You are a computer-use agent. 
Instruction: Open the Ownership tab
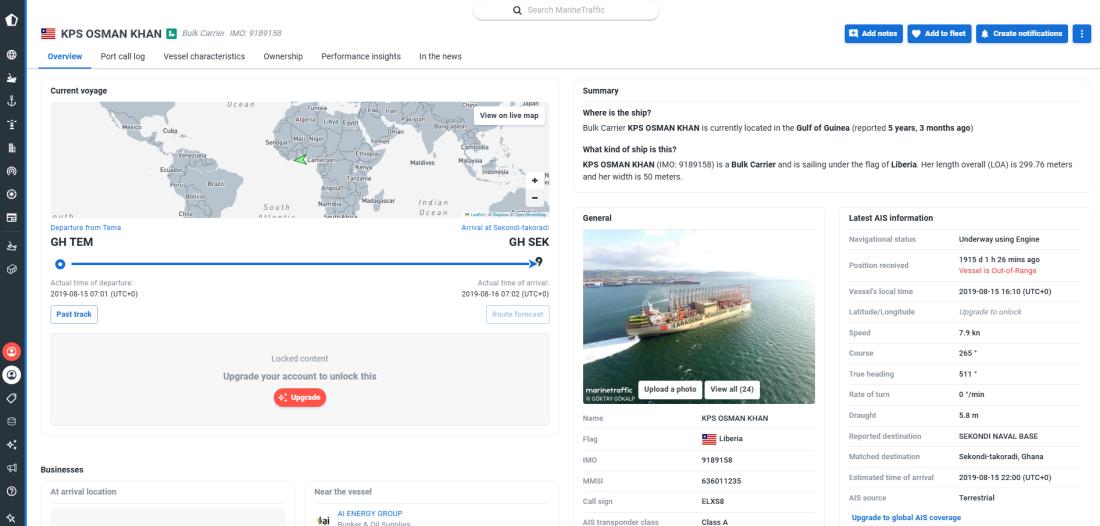point(283,56)
